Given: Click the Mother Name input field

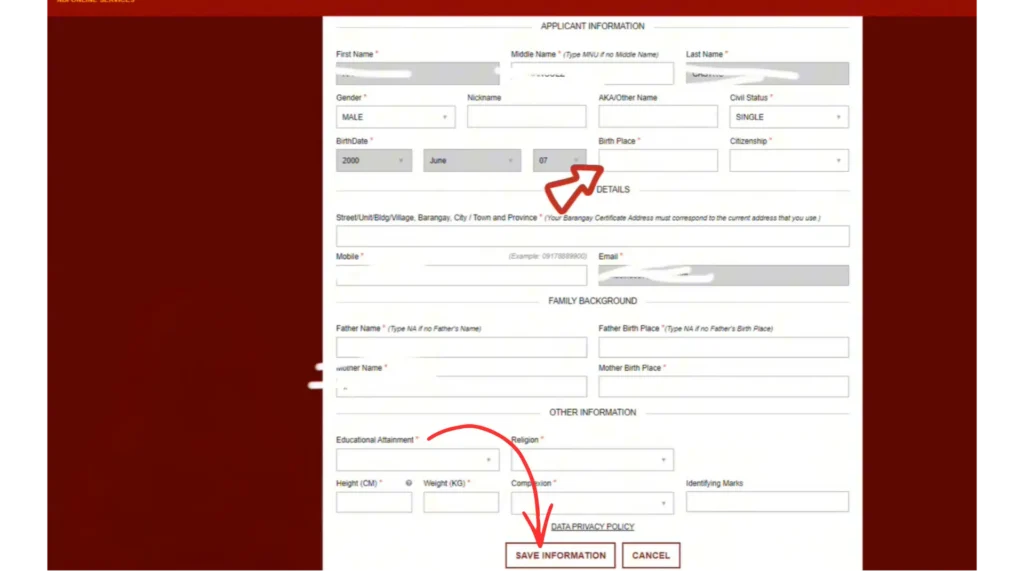Looking at the screenshot, I should tap(461, 386).
